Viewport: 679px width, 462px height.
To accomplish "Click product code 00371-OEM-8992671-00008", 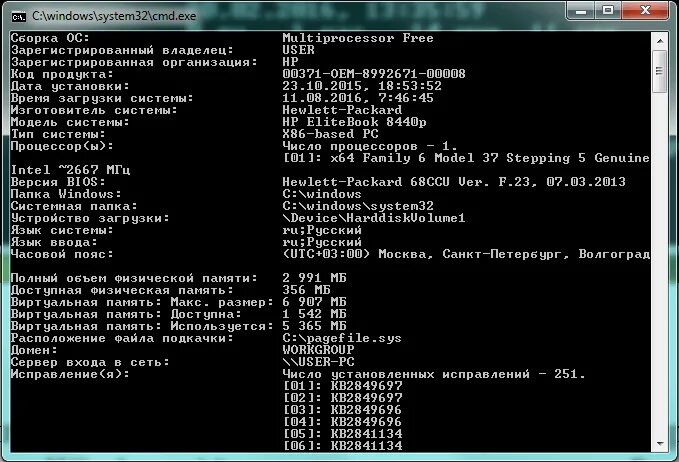I will click(374, 74).
